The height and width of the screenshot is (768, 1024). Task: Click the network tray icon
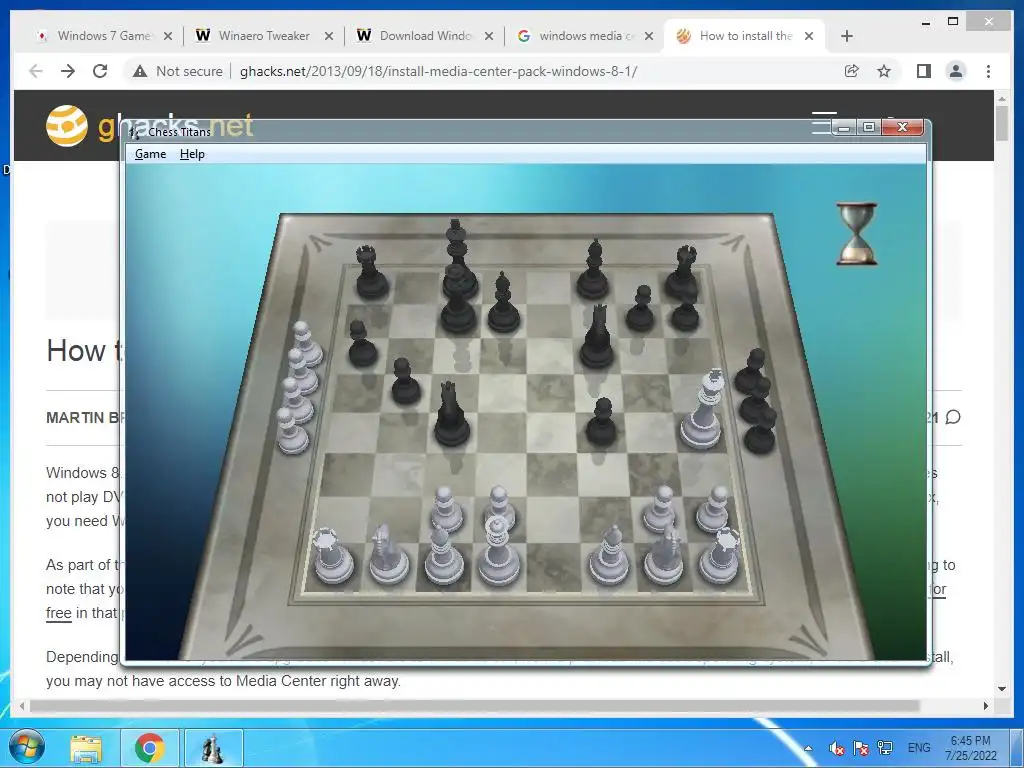(885, 748)
